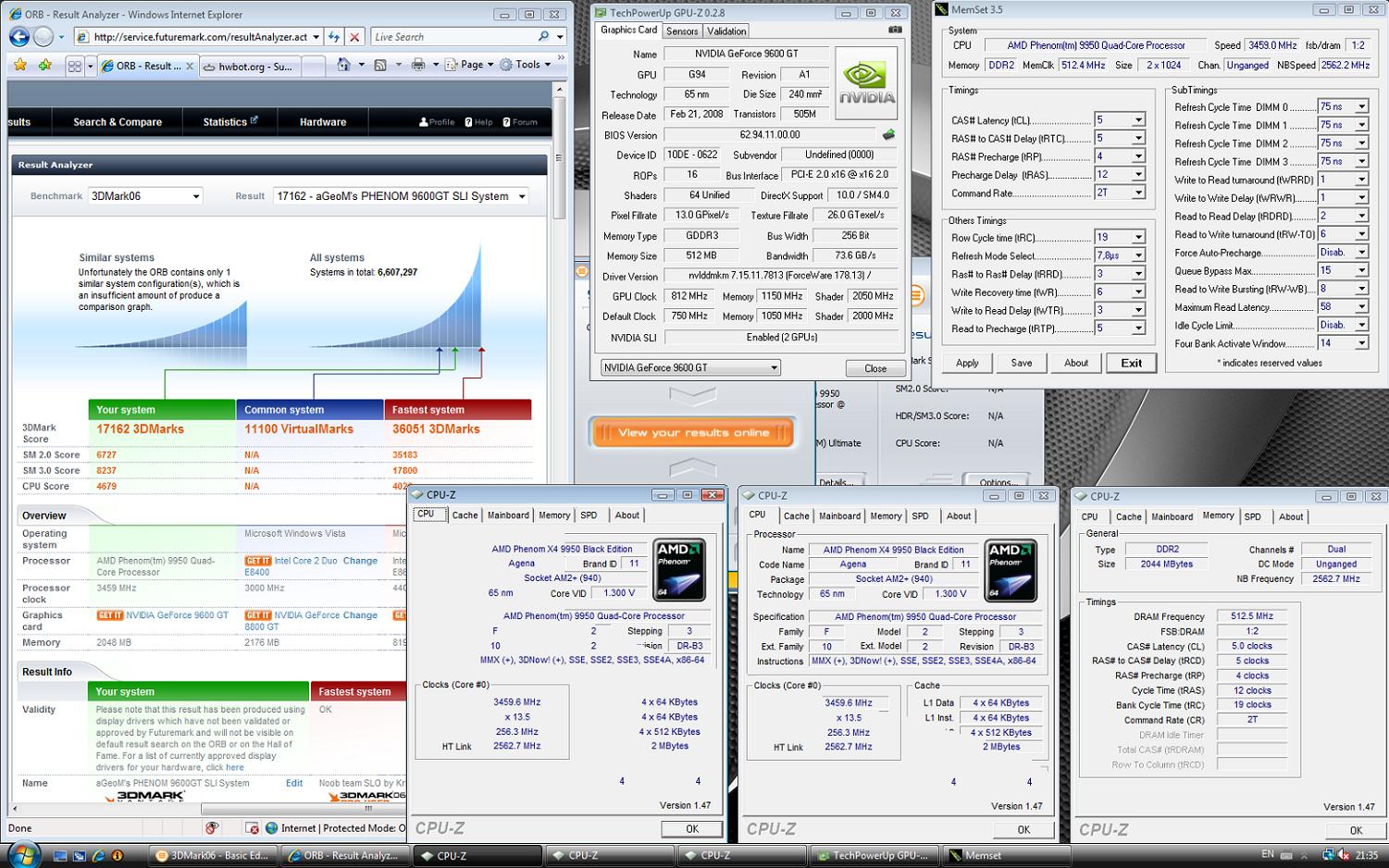1389x868 pixels.
Task: Stop page loading with red X icon
Action: 354,37
